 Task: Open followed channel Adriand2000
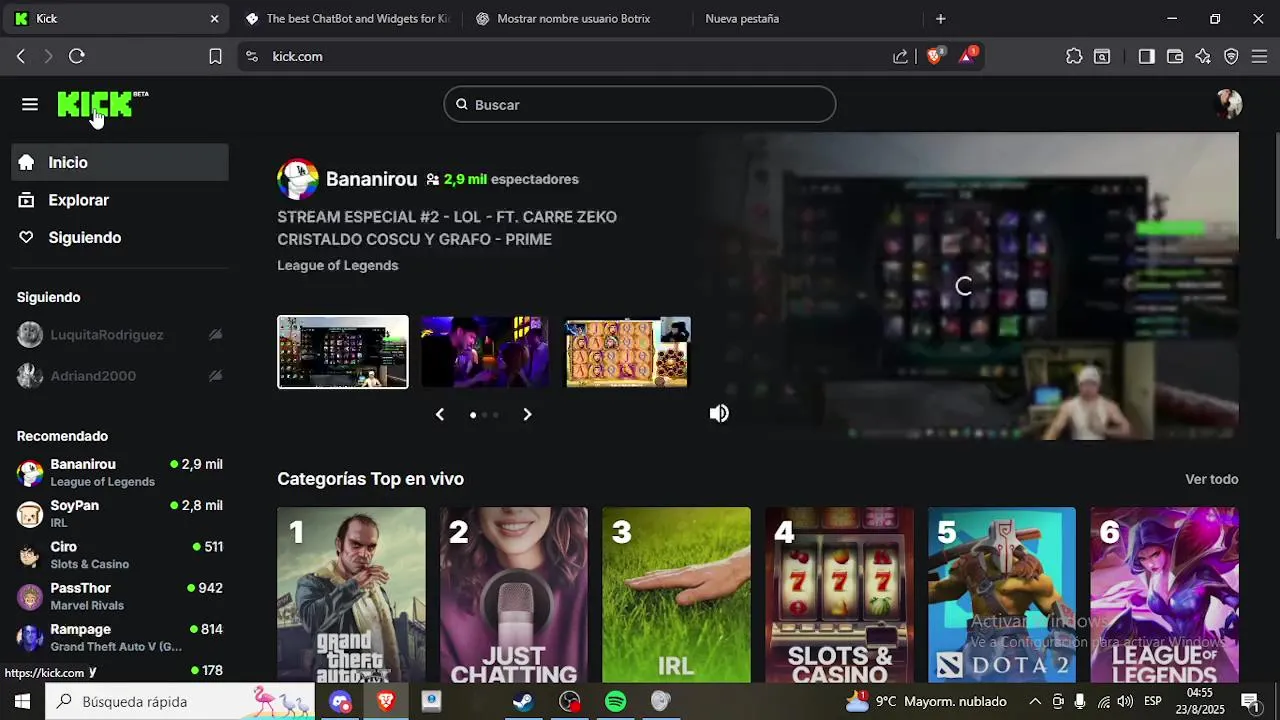(x=120, y=375)
